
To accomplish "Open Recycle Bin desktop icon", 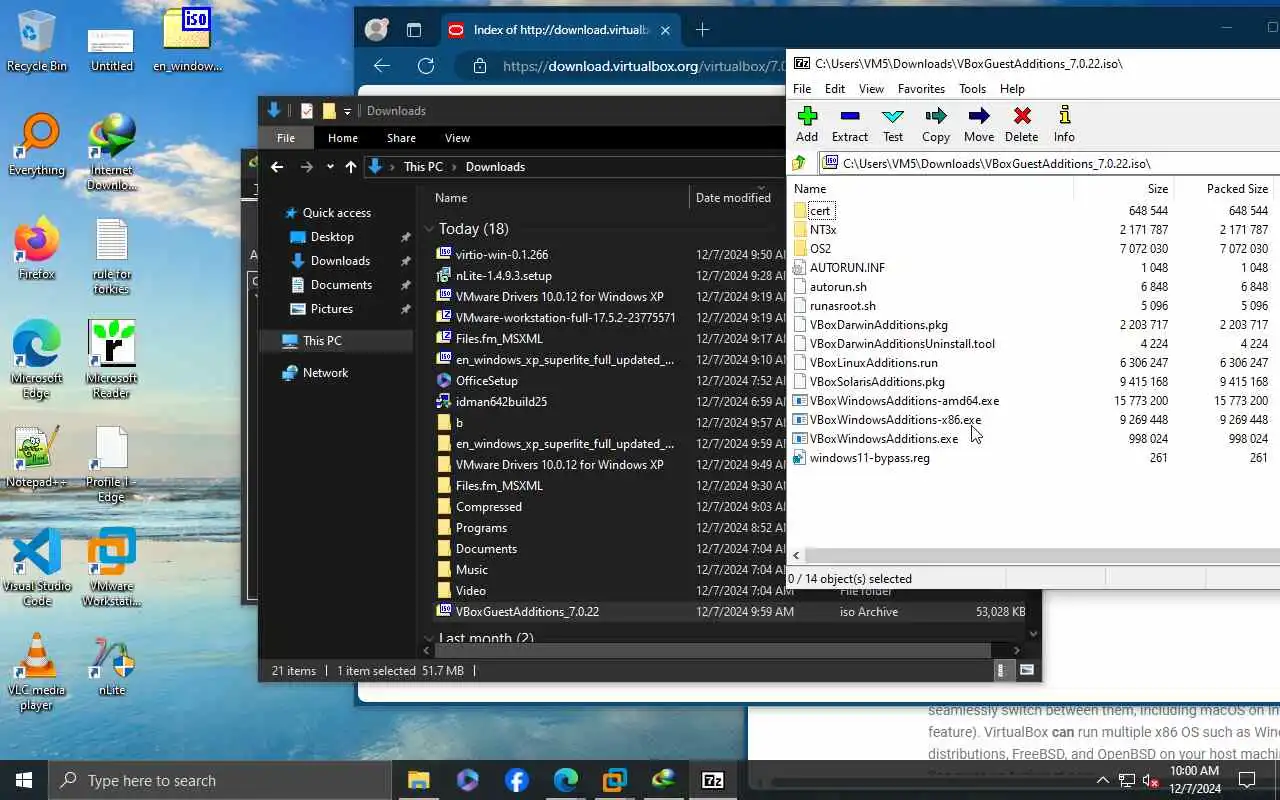I will coord(37,40).
